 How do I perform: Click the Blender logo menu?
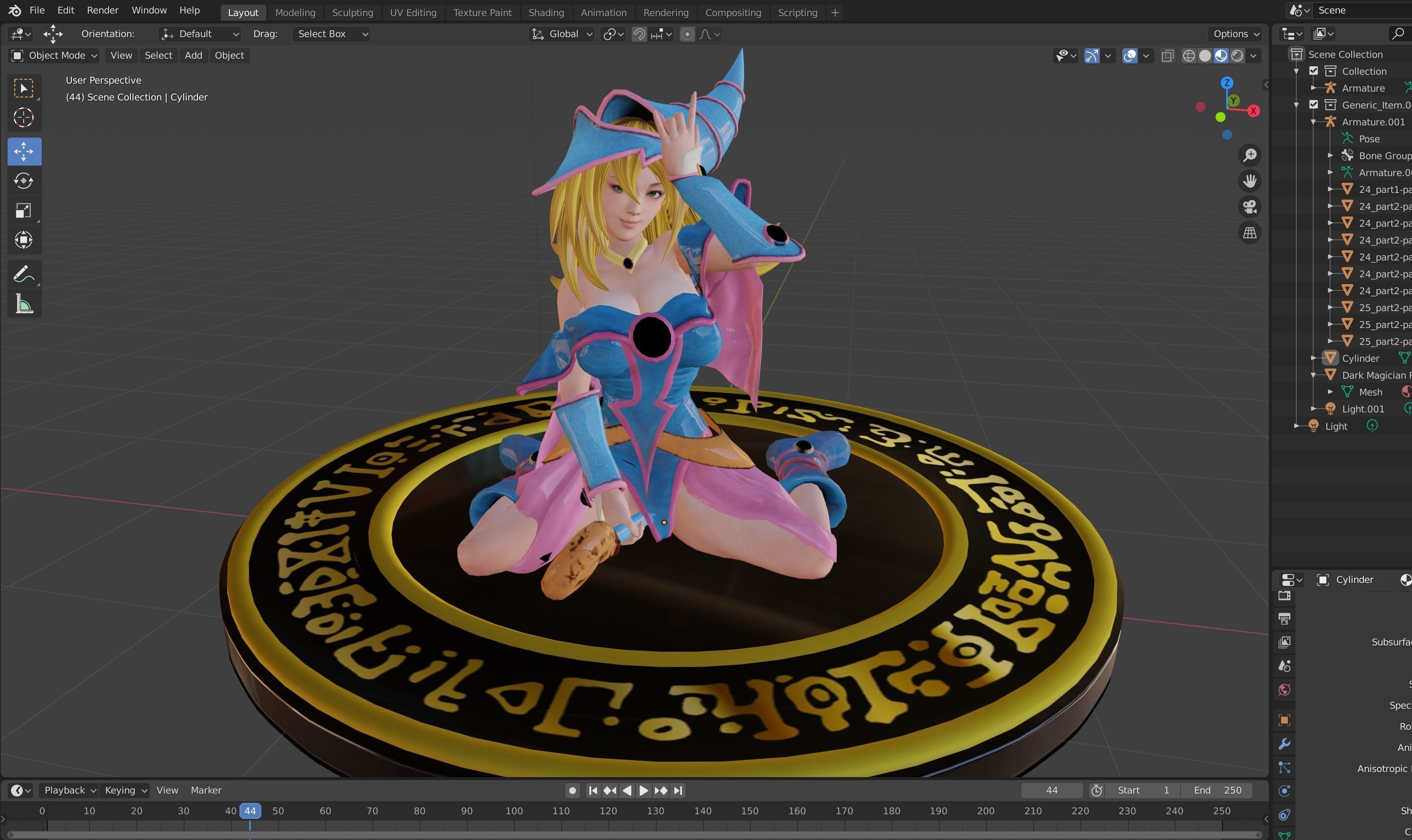(x=15, y=10)
